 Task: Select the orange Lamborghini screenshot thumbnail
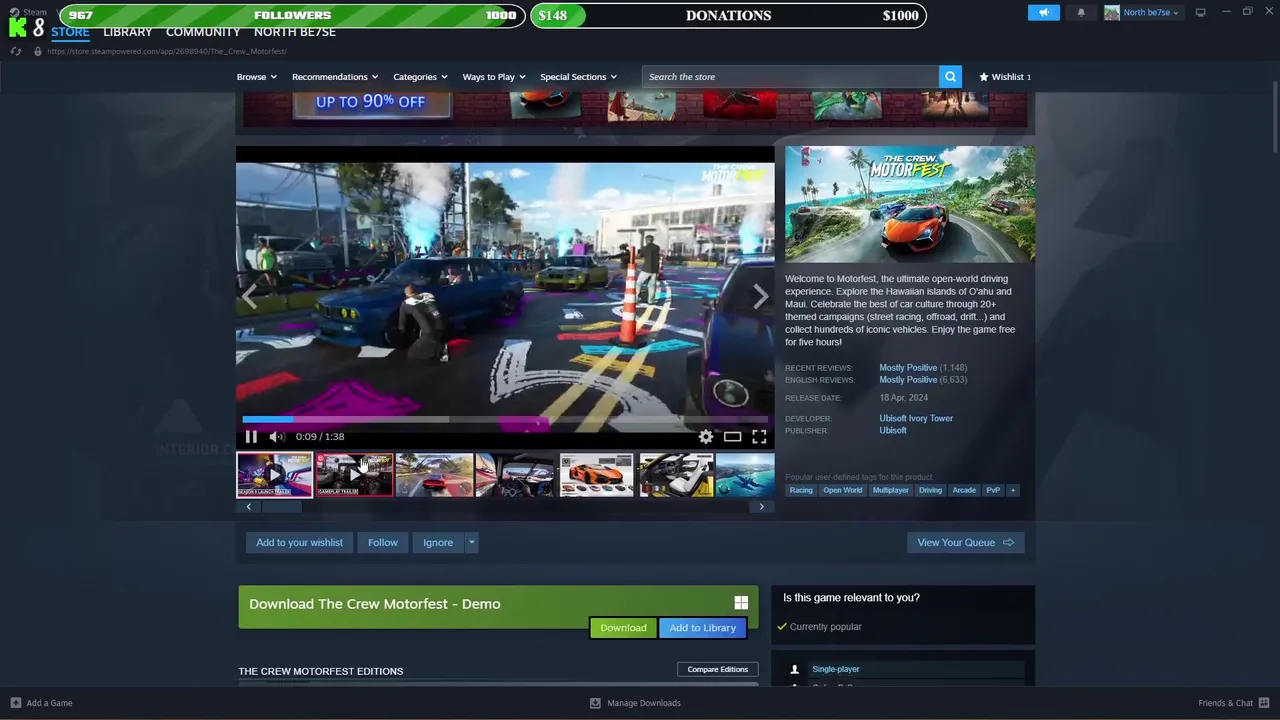pos(596,475)
